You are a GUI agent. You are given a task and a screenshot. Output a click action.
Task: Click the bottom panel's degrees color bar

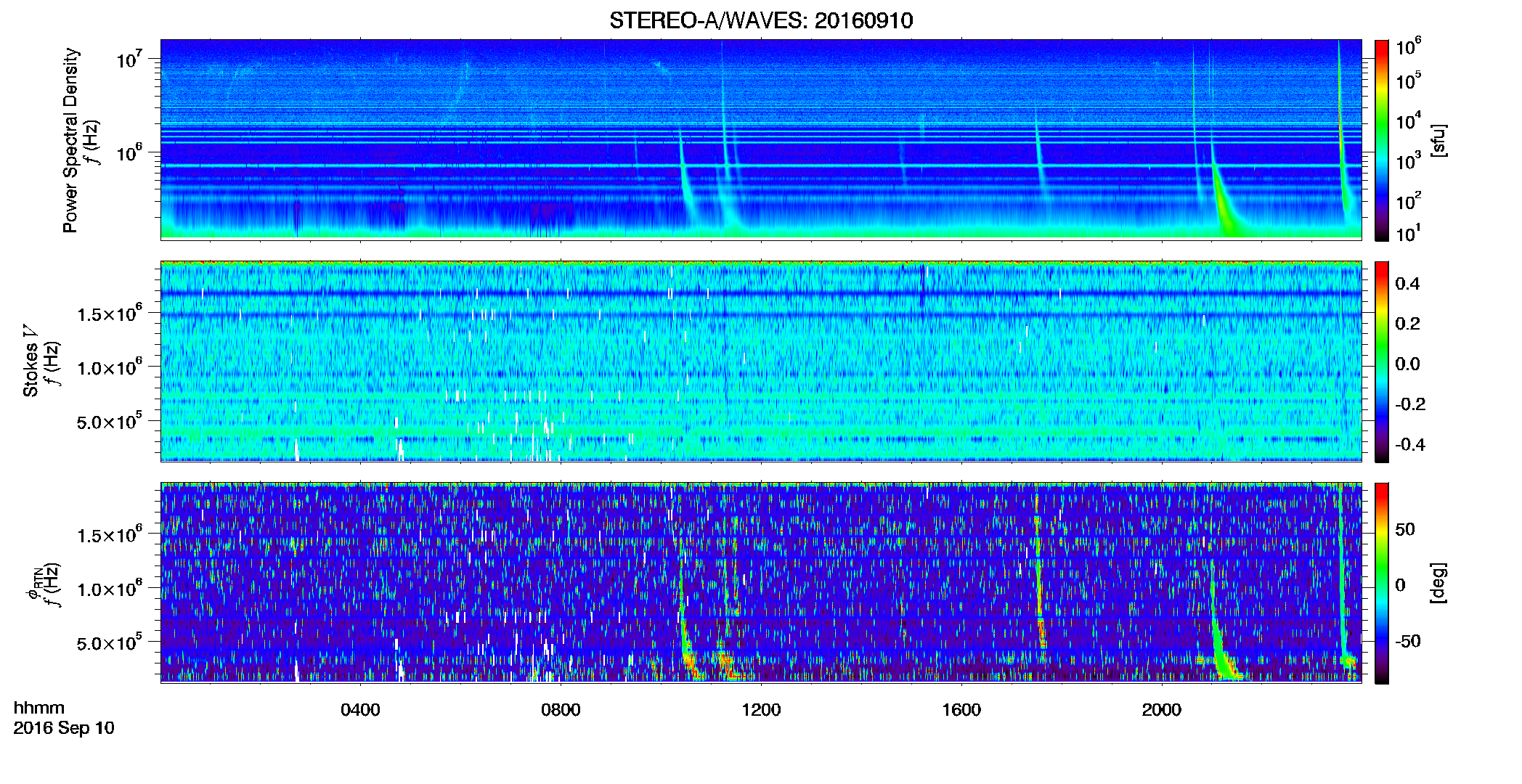(1382, 583)
